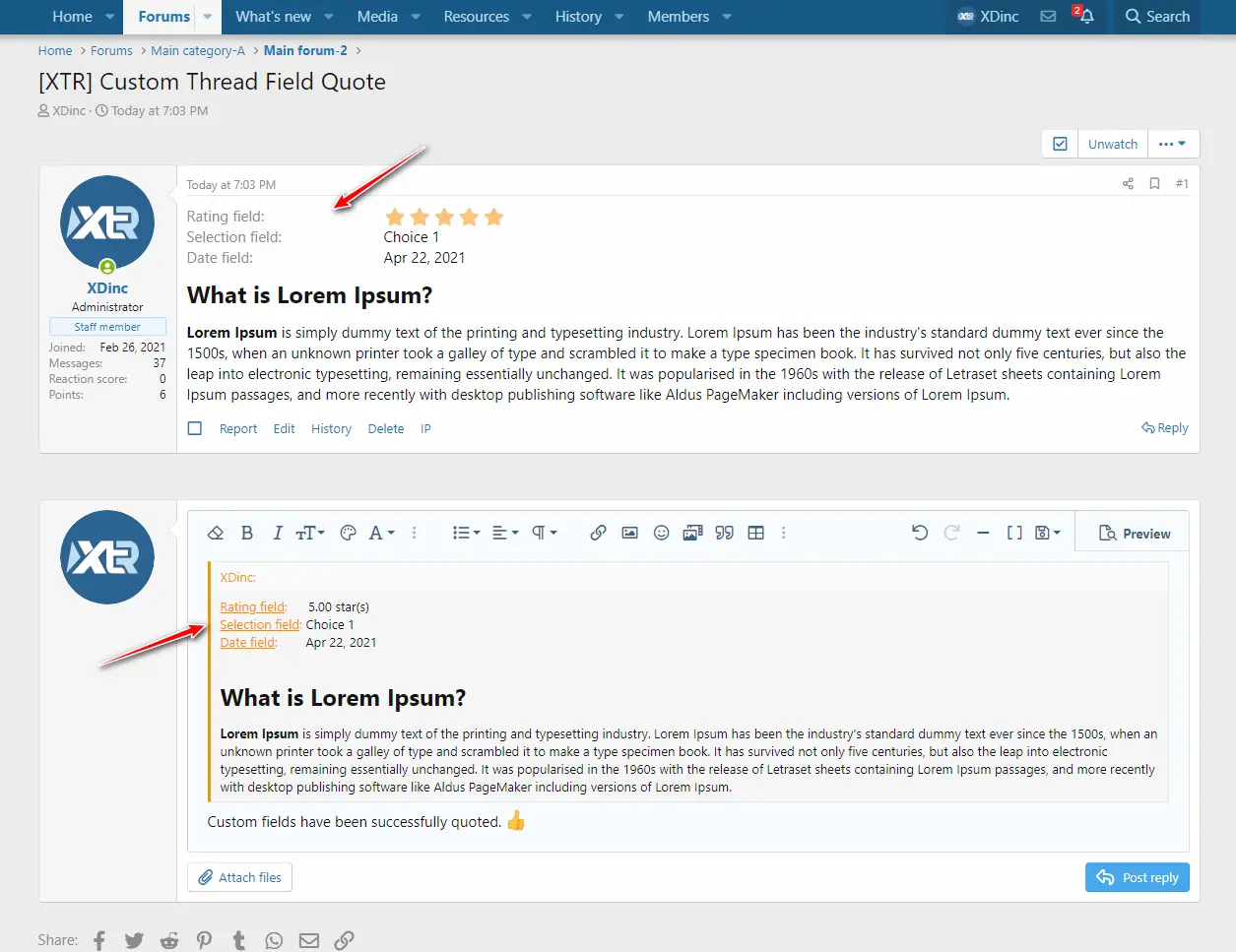
Task: Open the XDinc account menu
Action: coord(988,17)
